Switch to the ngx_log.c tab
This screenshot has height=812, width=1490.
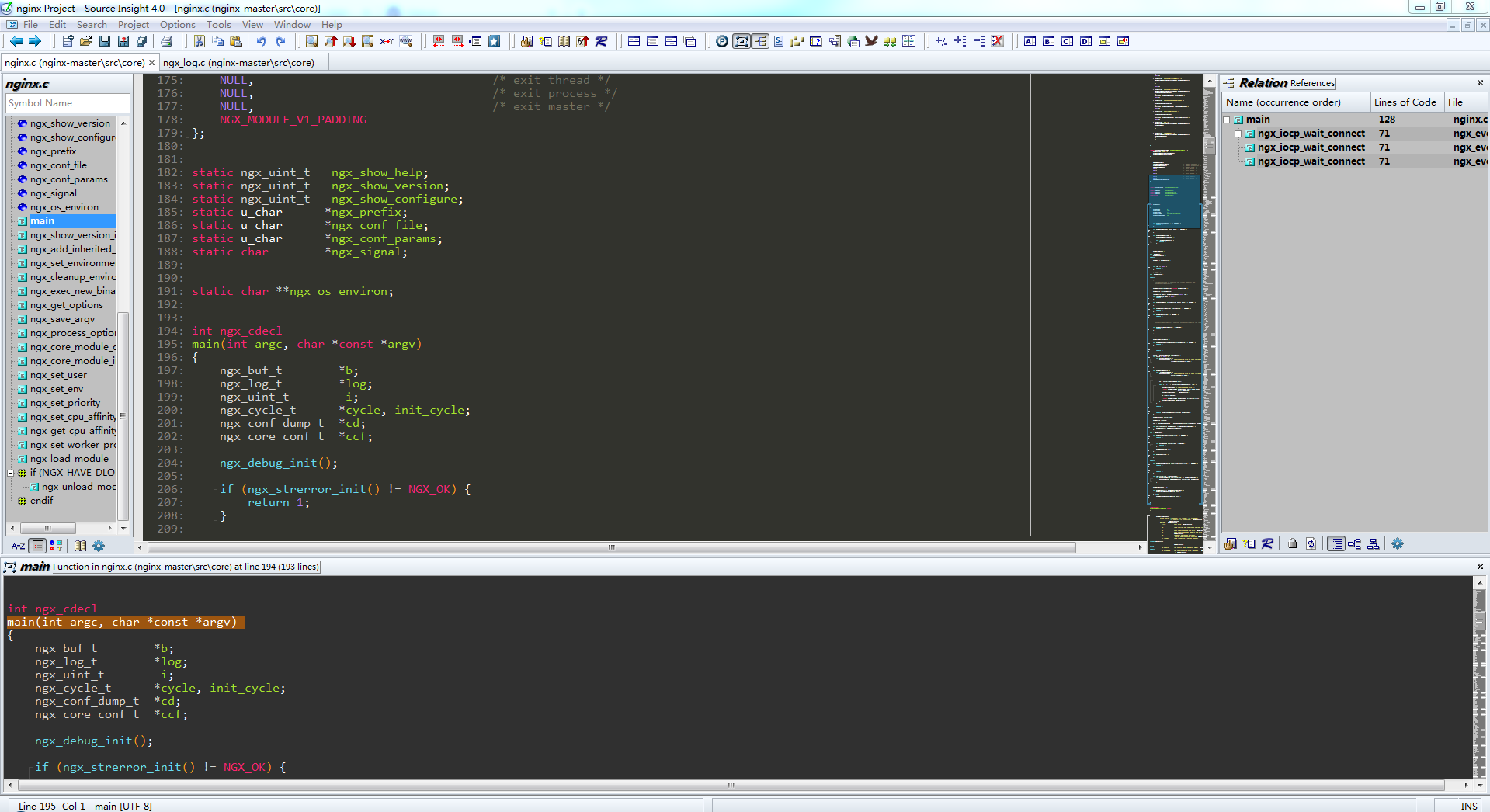(x=238, y=63)
